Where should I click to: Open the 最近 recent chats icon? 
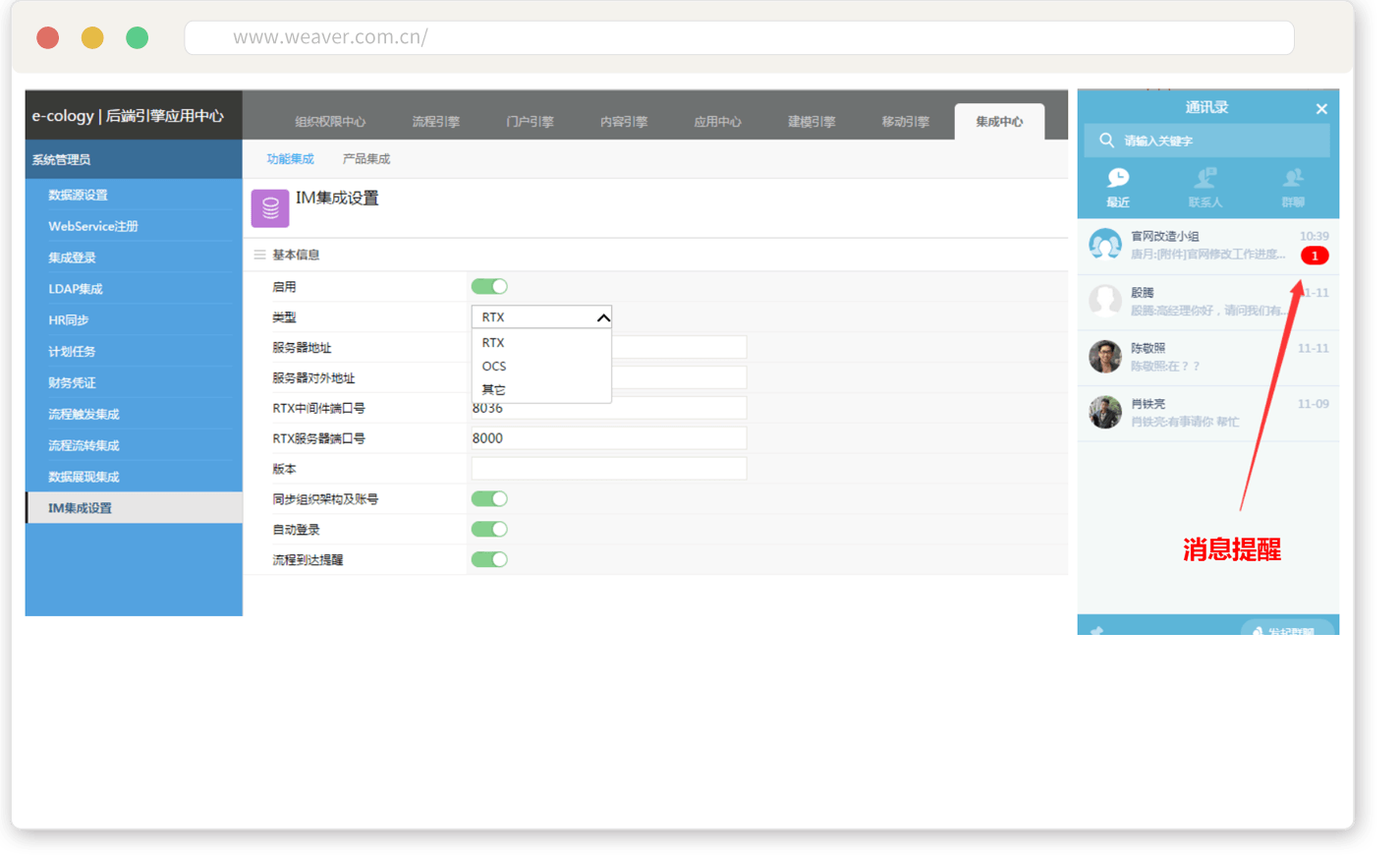point(1118,179)
